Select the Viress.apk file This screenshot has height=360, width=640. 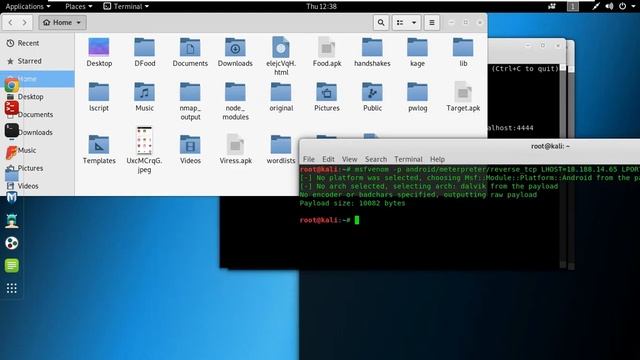tap(236, 150)
